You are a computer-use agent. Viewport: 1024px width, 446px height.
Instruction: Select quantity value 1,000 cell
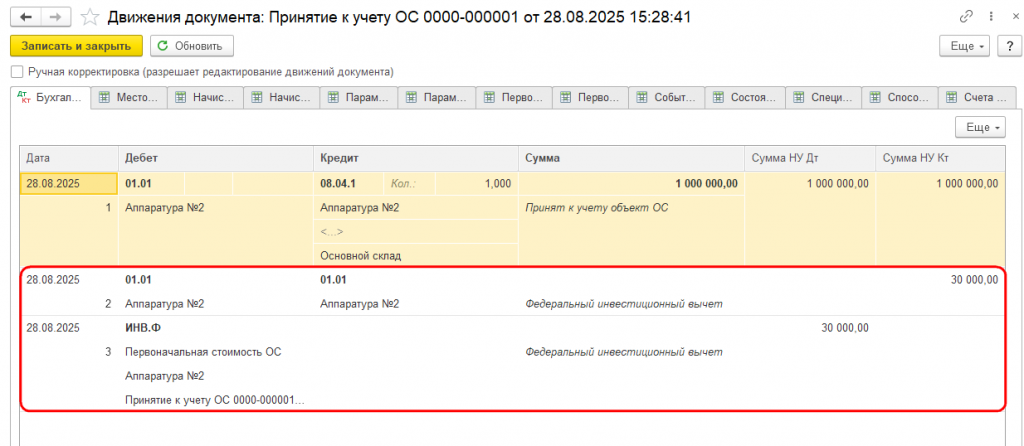click(x=476, y=183)
